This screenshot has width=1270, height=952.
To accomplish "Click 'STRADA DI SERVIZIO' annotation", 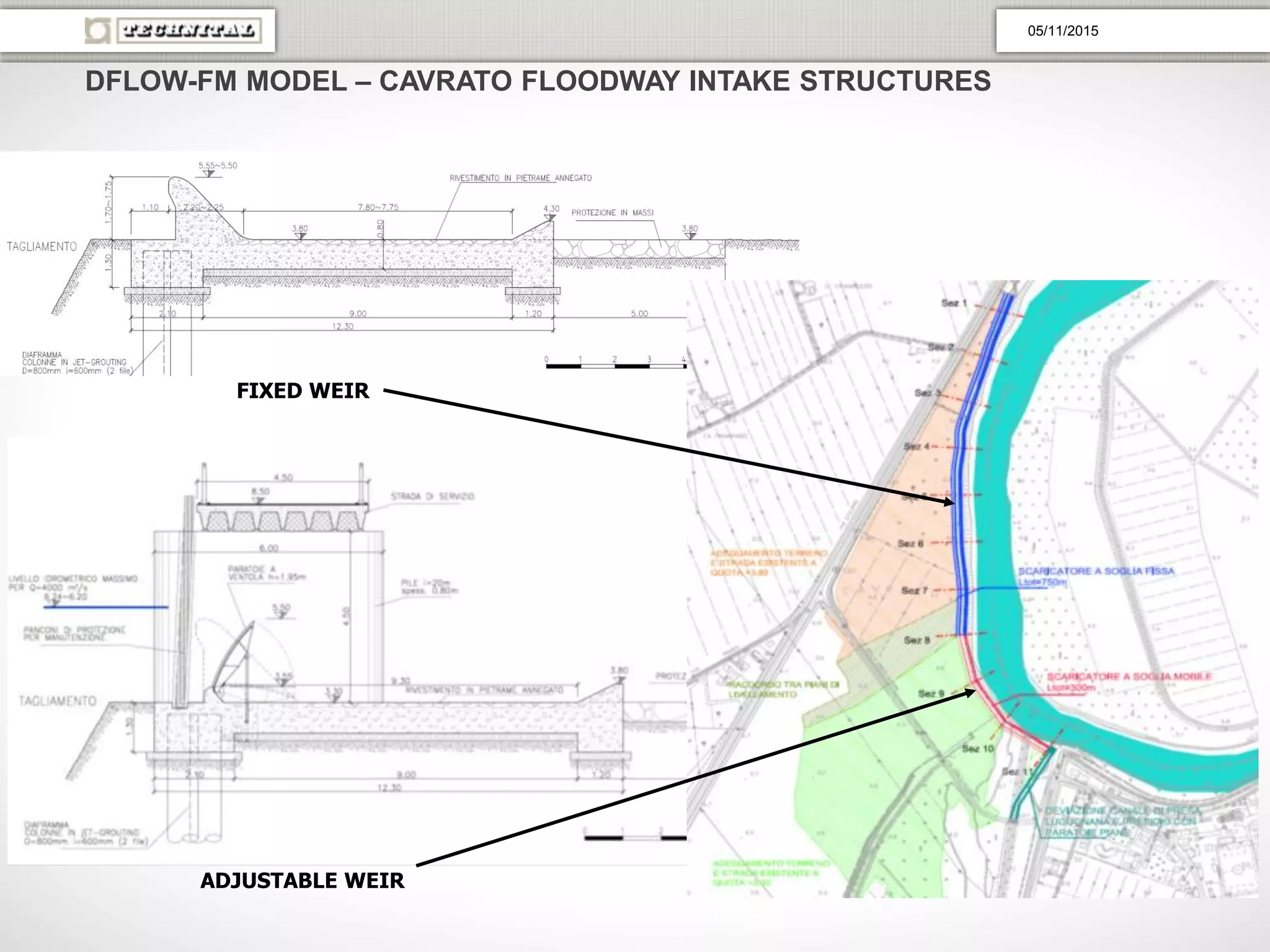I will click(x=432, y=496).
